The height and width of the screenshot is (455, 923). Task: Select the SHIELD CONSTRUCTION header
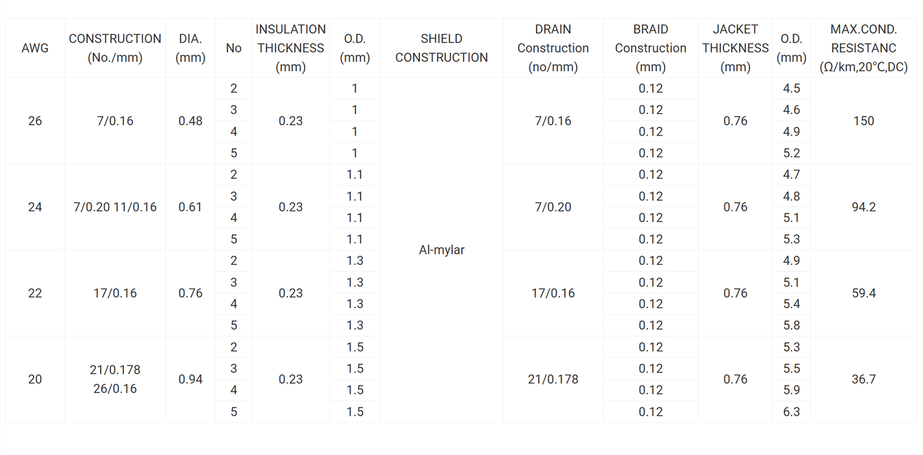coord(441,48)
